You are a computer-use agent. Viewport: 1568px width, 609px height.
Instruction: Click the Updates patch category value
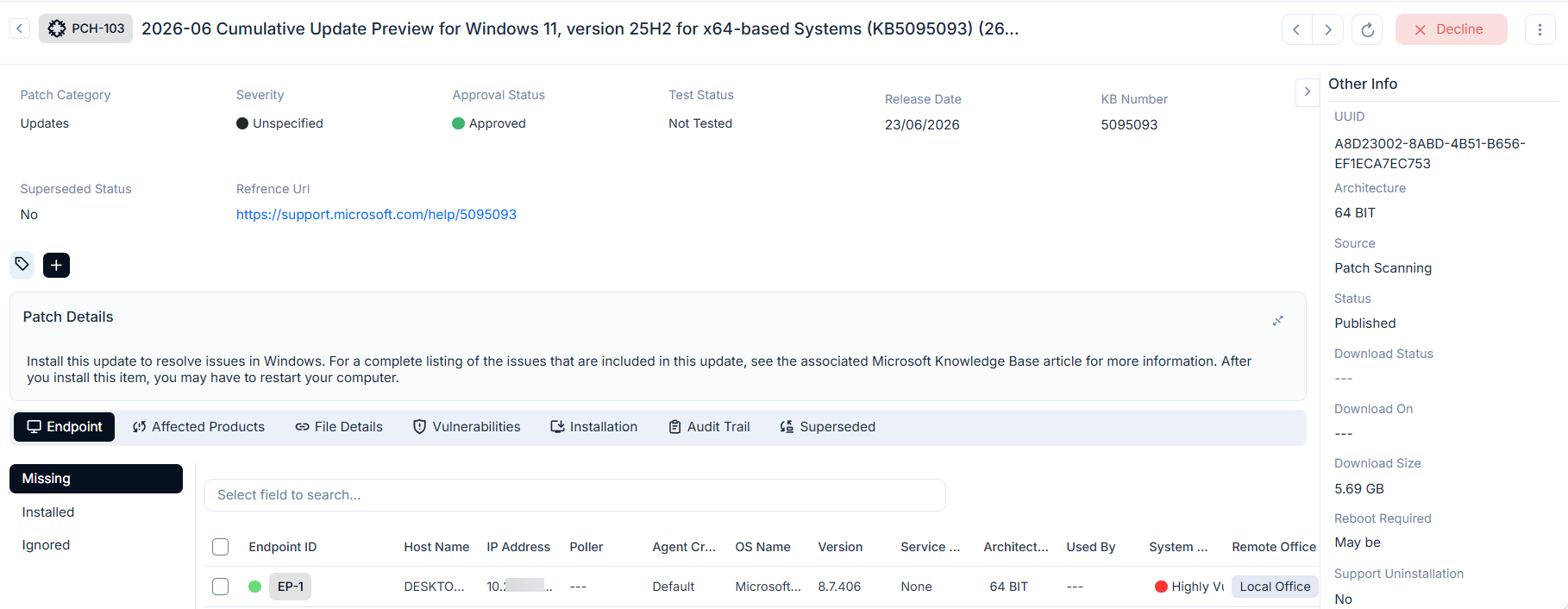pos(45,123)
